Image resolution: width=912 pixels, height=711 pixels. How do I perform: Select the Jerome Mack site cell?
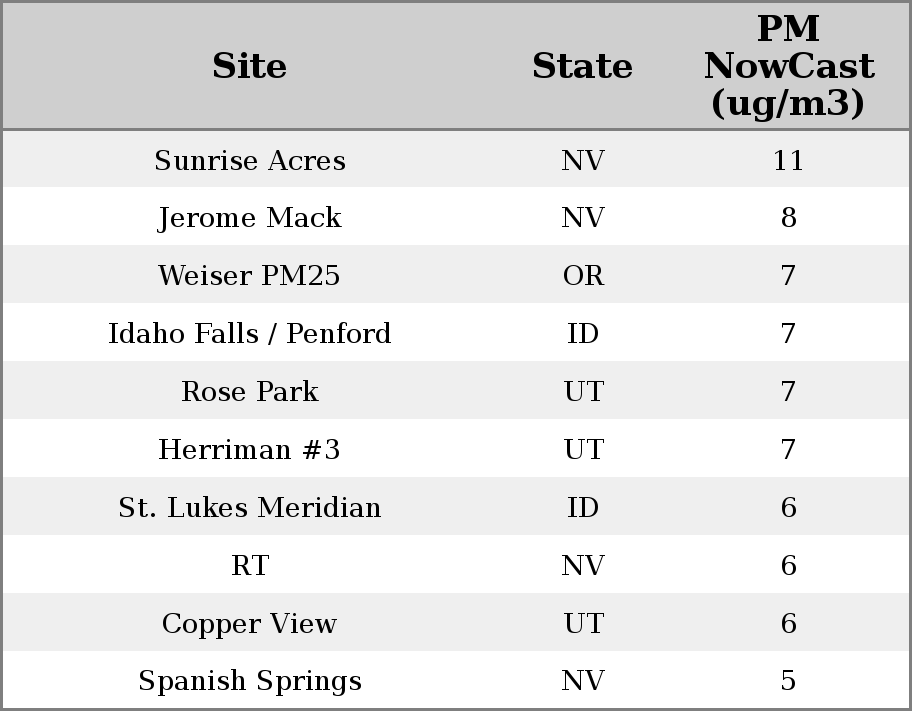click(x=250, y=218)
